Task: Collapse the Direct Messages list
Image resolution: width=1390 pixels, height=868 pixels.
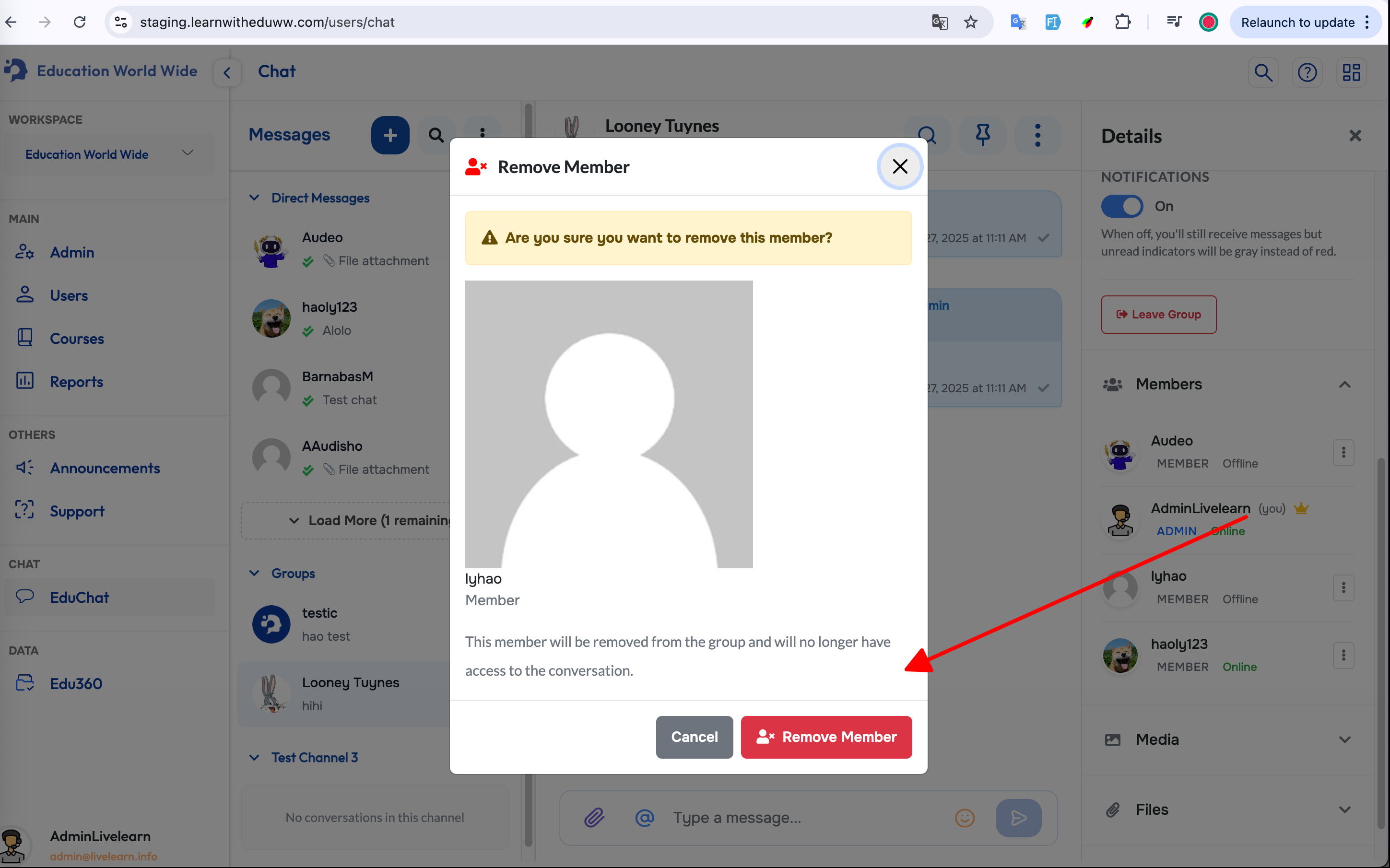Action: point(254,198)
